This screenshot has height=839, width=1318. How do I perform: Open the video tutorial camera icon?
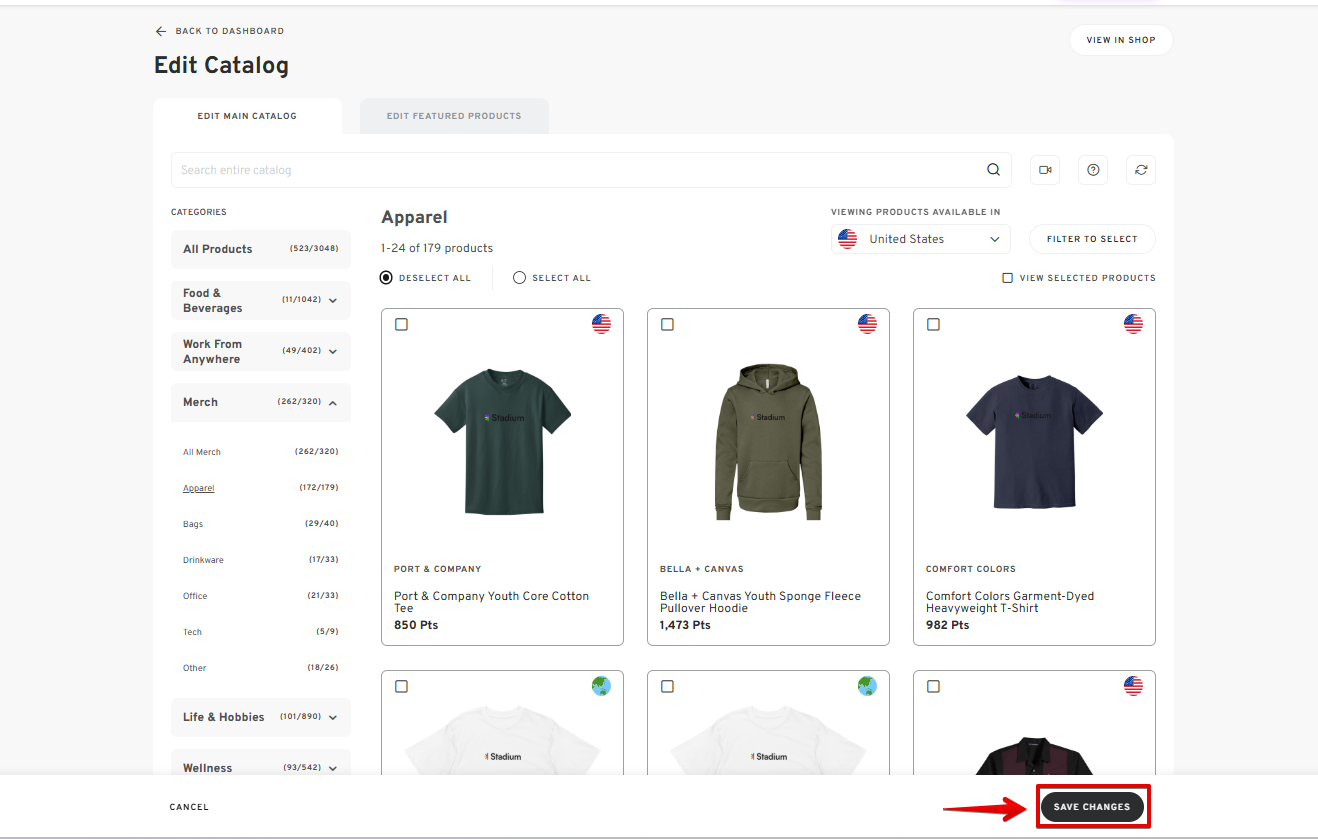pos(1045,170)
